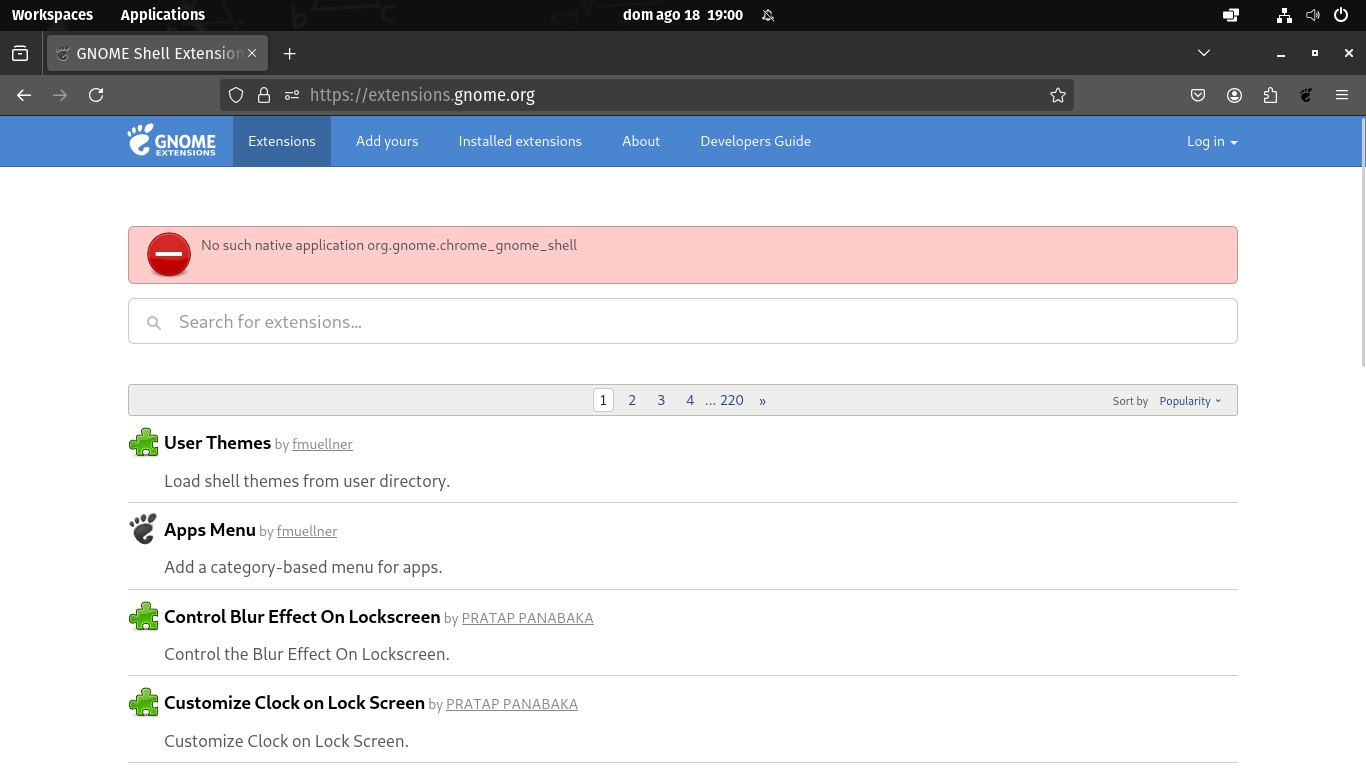Open the Save to Pocket icon
Image resolution: width=1366 pixels, height=768 pixels.
point(1198,95)
